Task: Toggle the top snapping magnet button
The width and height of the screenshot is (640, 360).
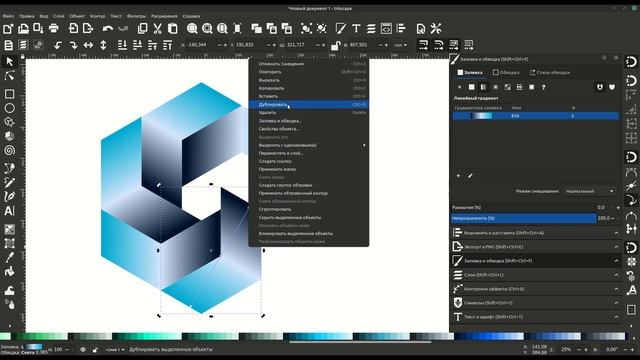Action: (x=631, y=62)
